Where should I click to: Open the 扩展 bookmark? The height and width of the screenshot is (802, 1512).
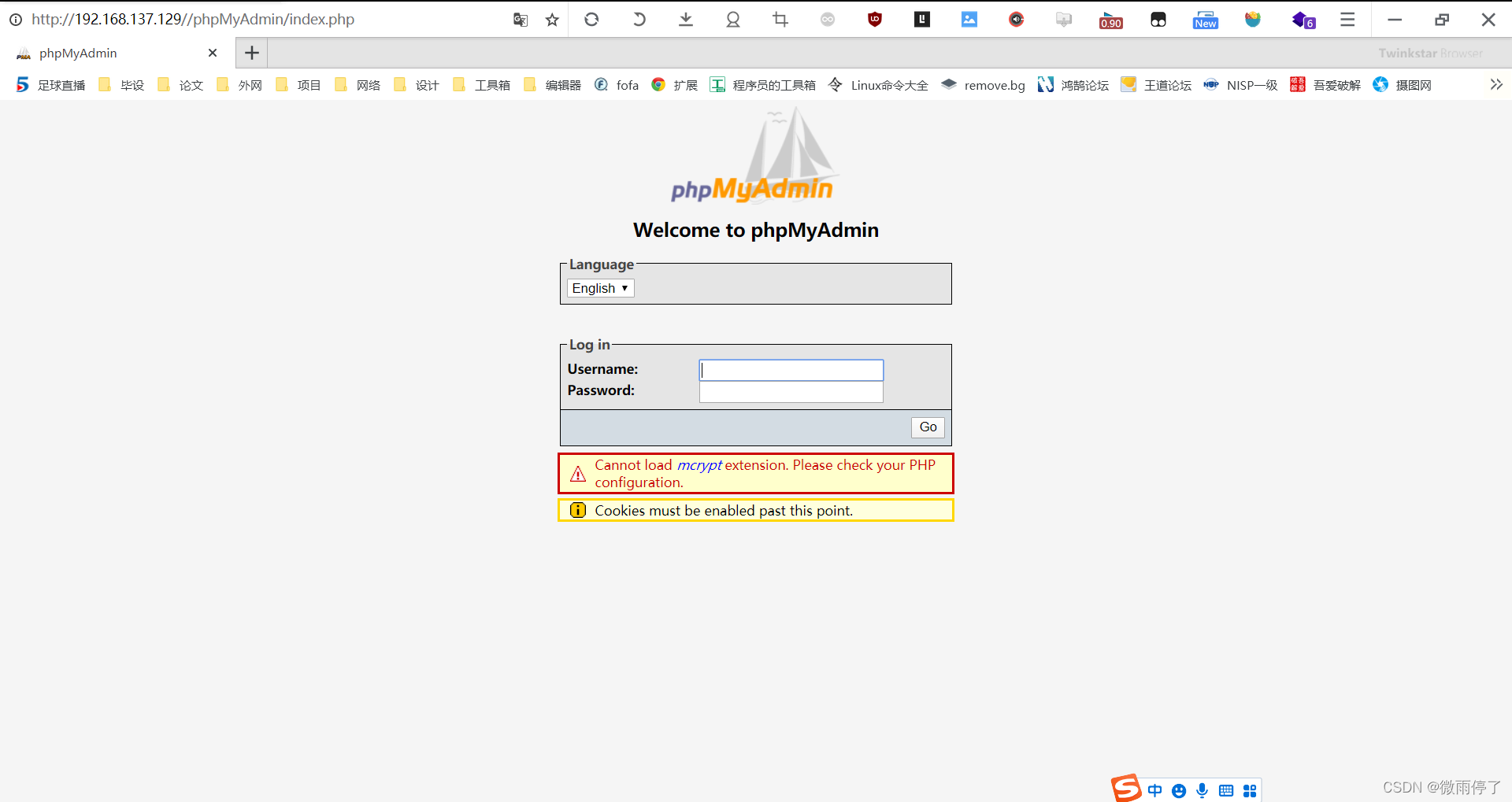675,85
